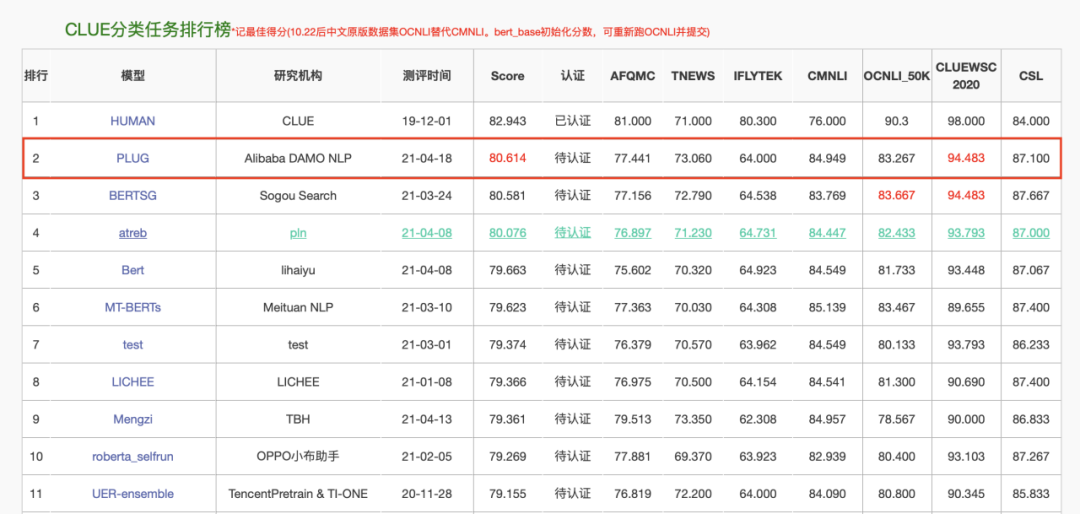Image resolution: width=1080 pixels, height=514 pixels.
Task: Select the Alibaba DAMO NLP cell
Action: tap(298, 158)
